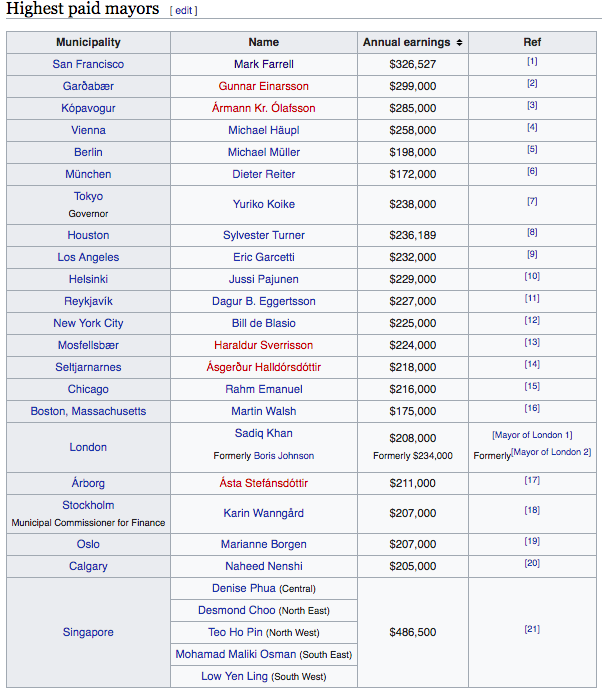Open Mayor of London 1 footnote
The height and width of the screenshot is (694, 602).
532,435
